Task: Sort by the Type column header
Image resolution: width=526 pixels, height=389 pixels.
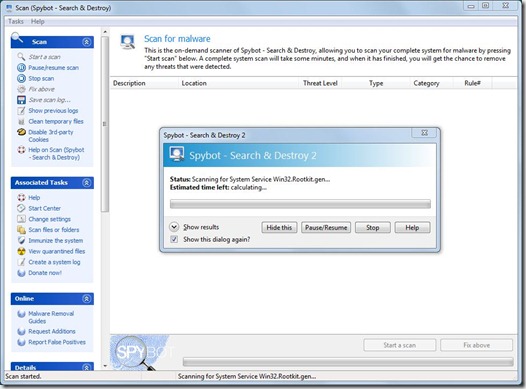Action: pos(376,83)
